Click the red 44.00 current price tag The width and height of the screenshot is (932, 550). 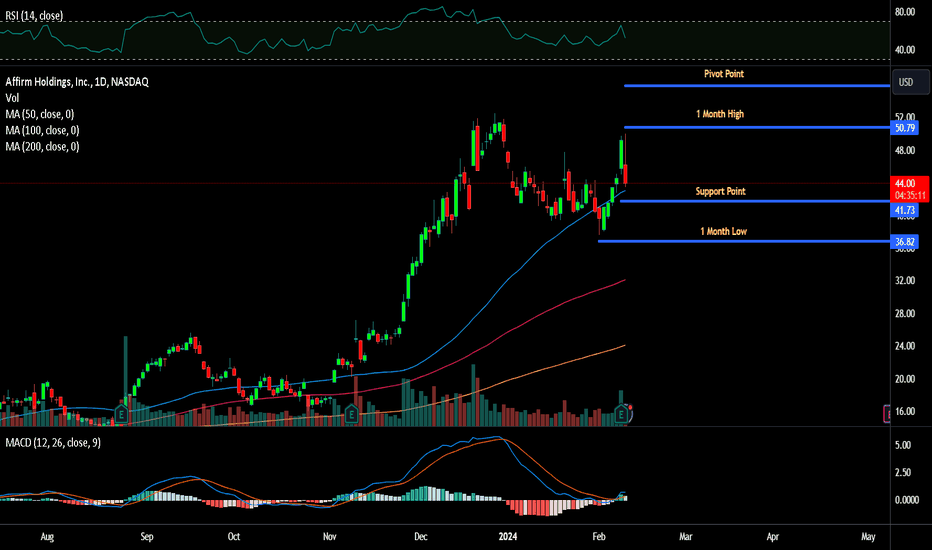tap(909, 189)
